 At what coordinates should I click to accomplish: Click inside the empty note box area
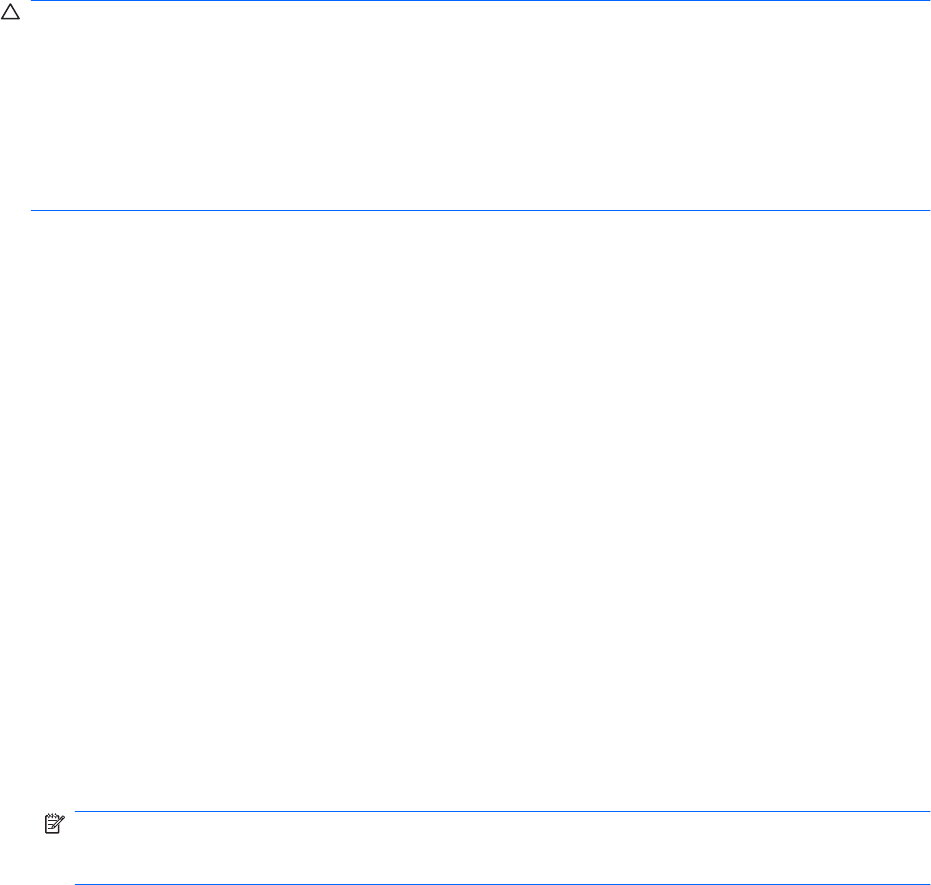[x=502, y=848]
